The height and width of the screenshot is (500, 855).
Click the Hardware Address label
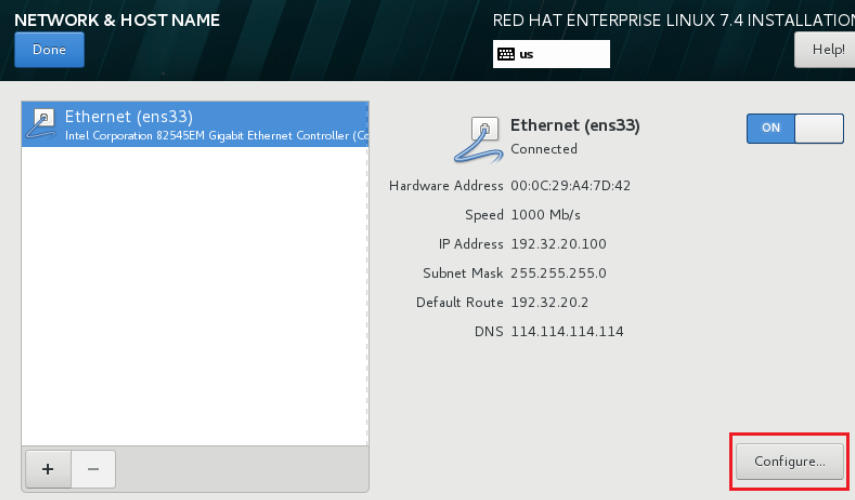click(446, 186)
